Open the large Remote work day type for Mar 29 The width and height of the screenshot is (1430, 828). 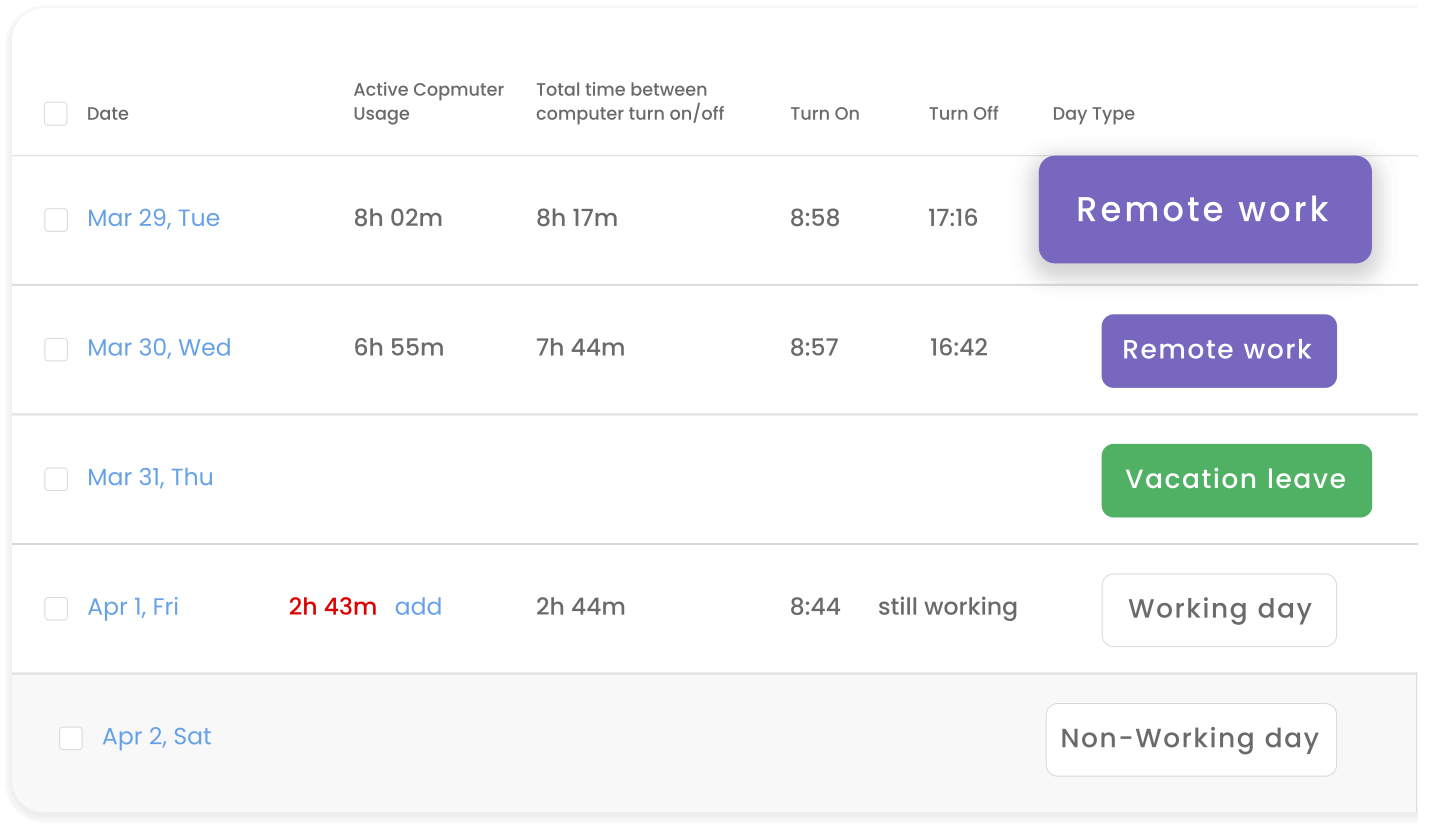(1204, 209)
